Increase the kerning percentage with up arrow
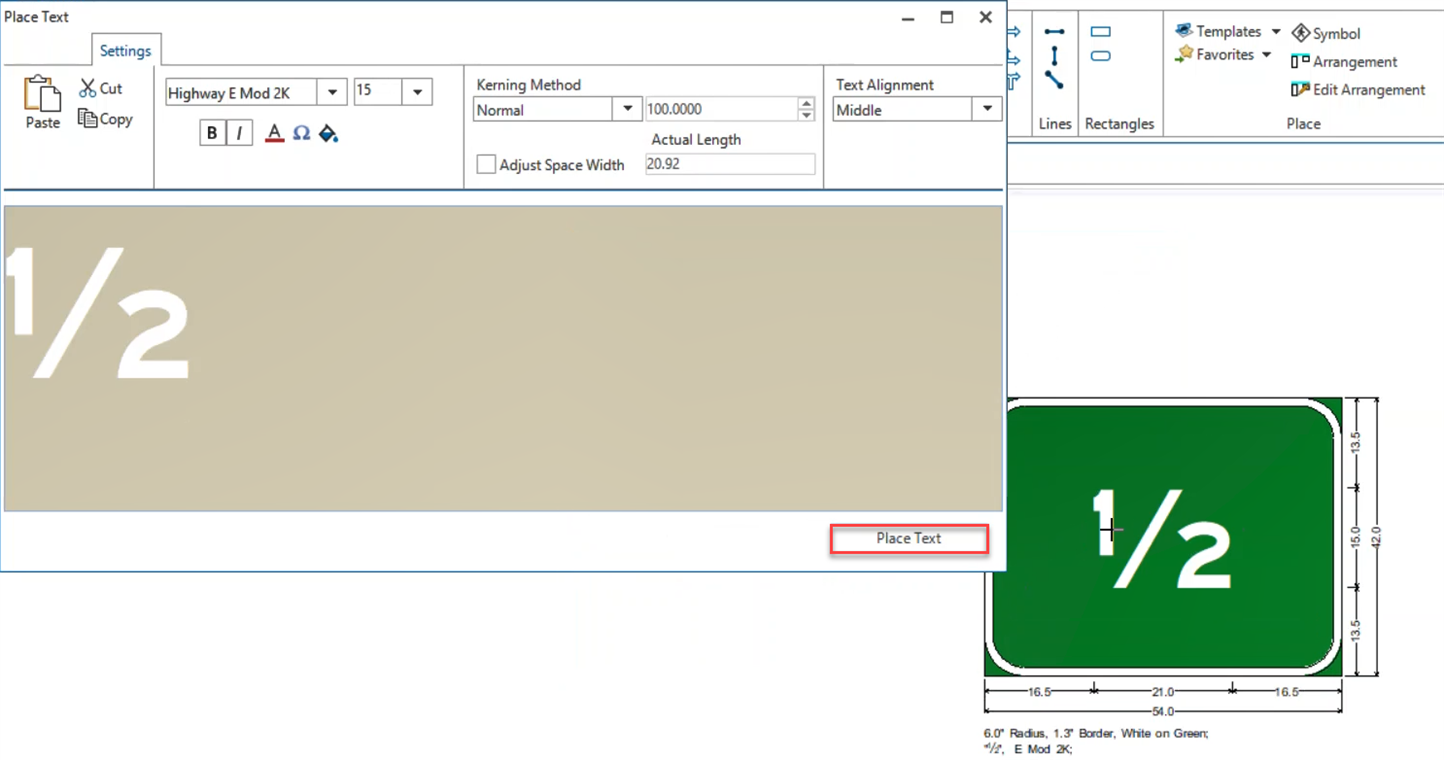The width and height of the screenshot is (1444, 760). 806,104
